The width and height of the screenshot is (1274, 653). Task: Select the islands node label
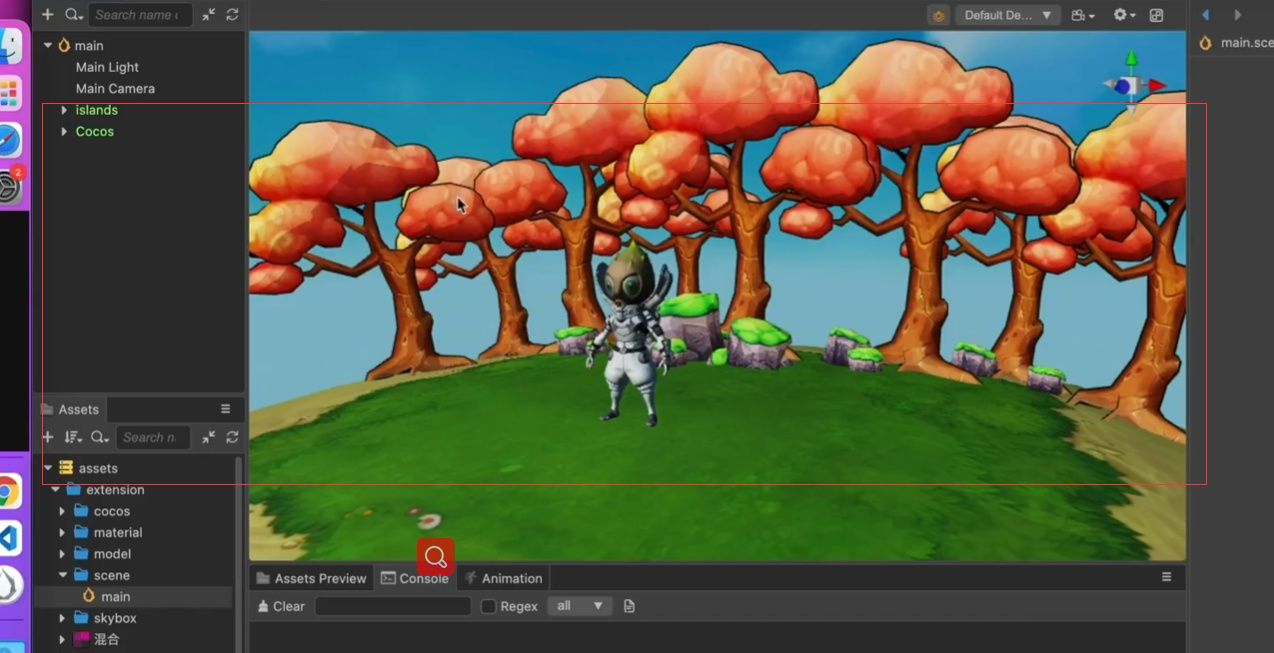coord(96,110)
